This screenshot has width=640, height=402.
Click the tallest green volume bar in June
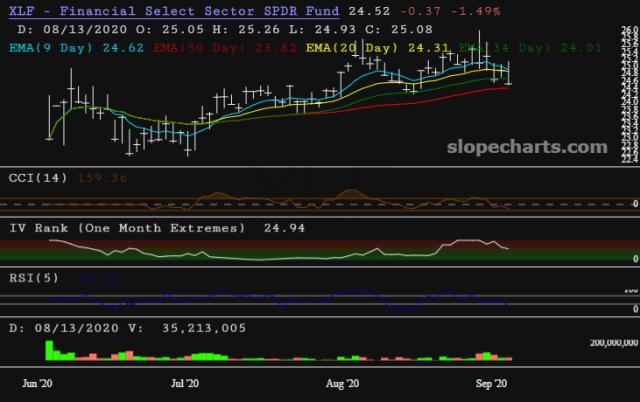49,351
